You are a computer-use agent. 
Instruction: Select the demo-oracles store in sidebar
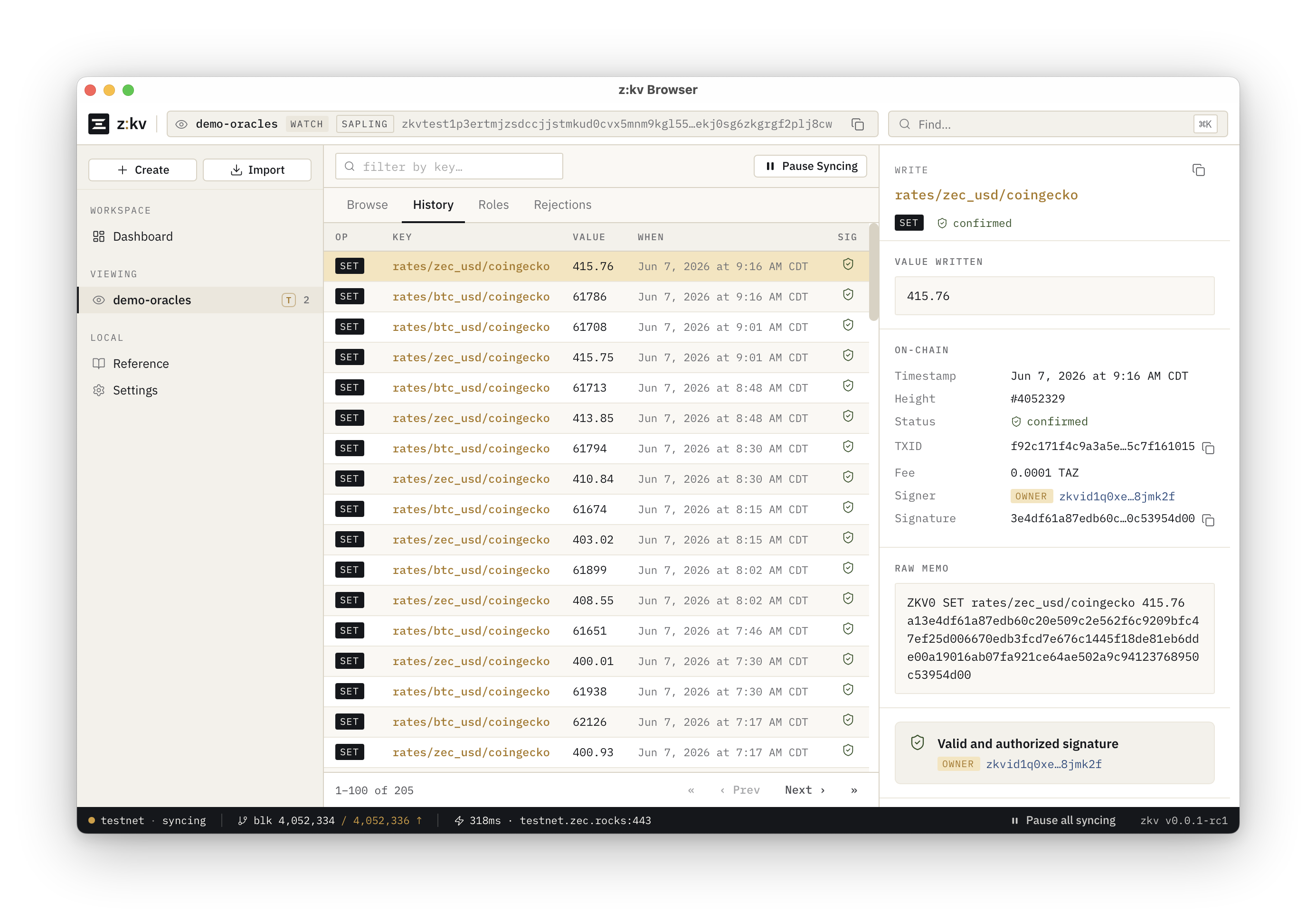[200, 300]
